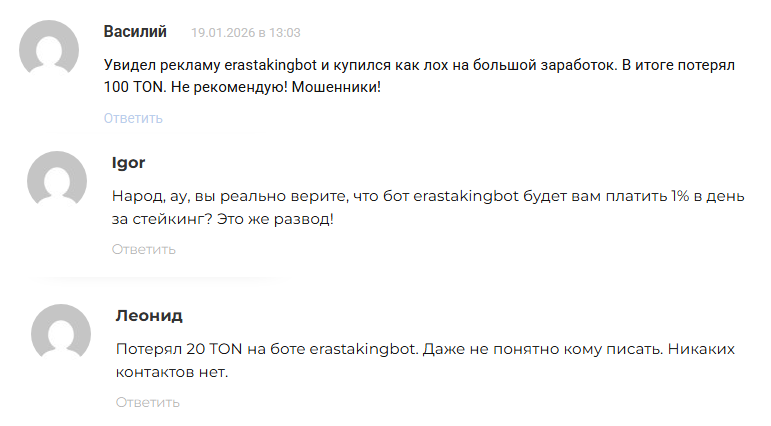
Task: Click Василий's gray avatar icon
Action: tap(49, 51)
